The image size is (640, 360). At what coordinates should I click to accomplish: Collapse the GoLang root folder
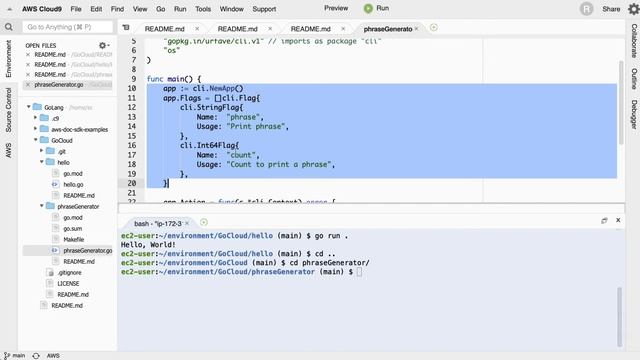pos(29,107)
